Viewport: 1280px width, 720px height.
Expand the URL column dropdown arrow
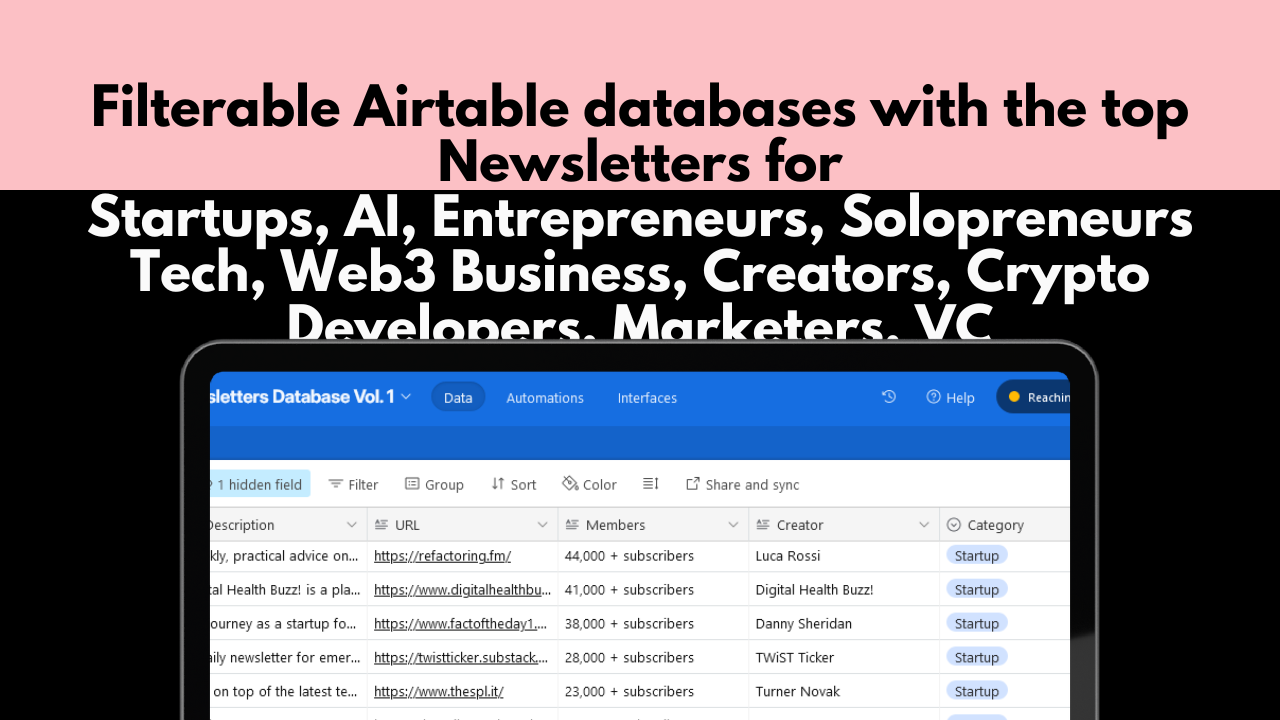[542, 525]
